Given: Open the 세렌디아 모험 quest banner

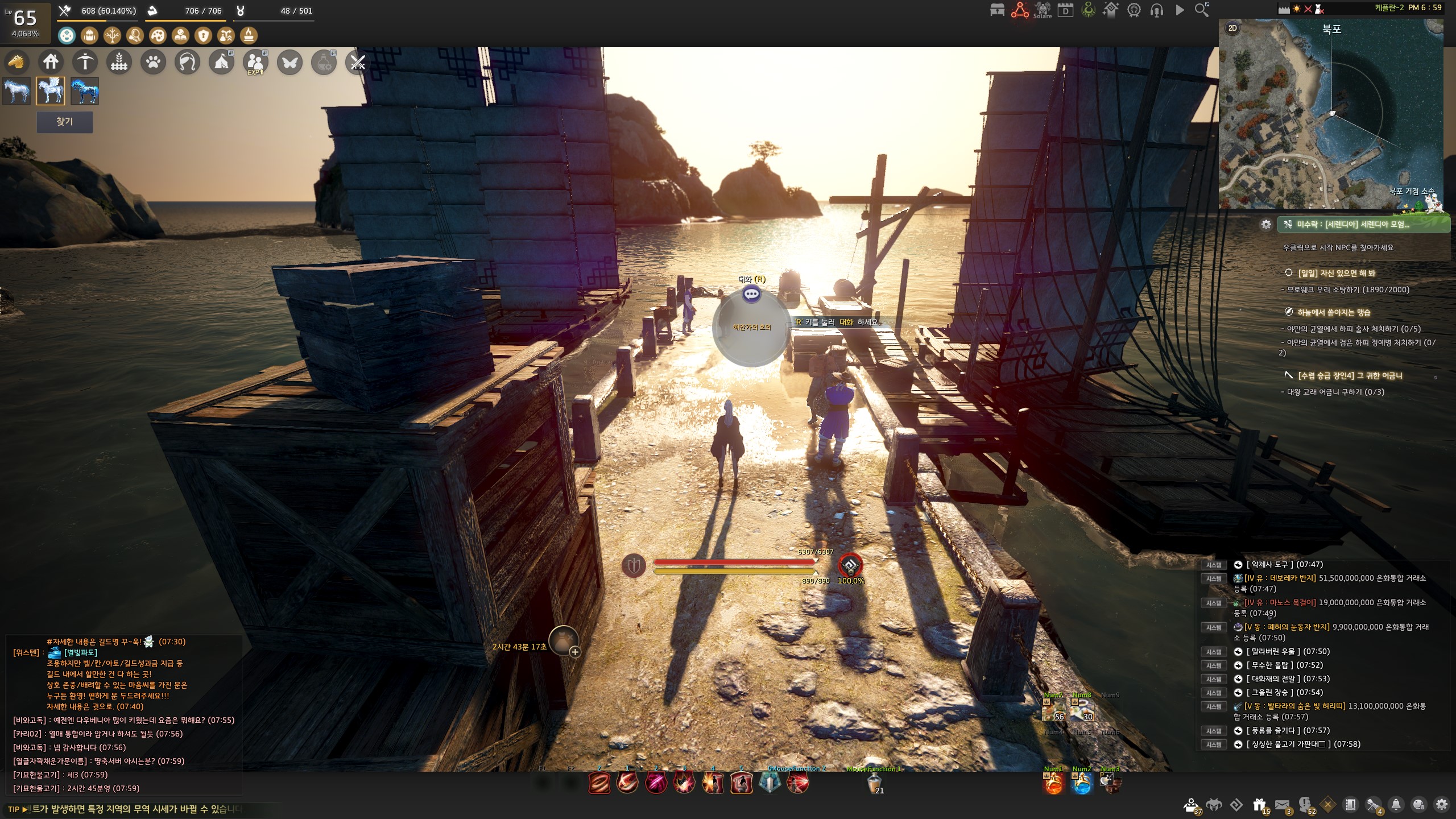Looking at the screenshot, I should coord(1363,225).
